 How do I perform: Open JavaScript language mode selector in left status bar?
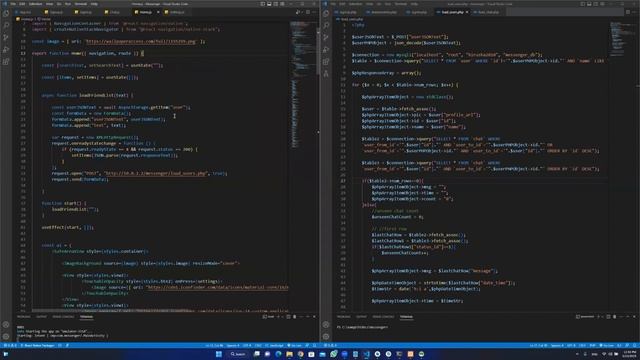pyautogui.click(x=274, y=346)
